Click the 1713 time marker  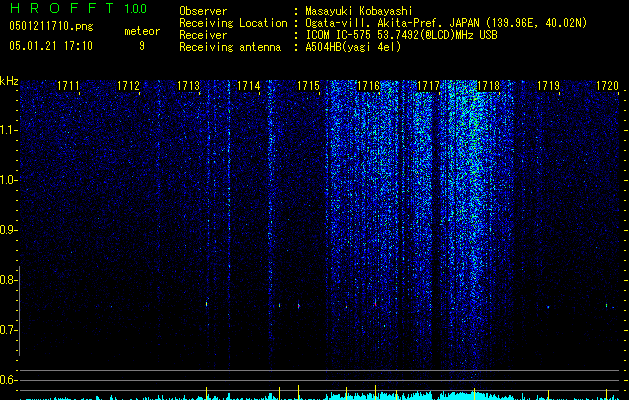189,86
